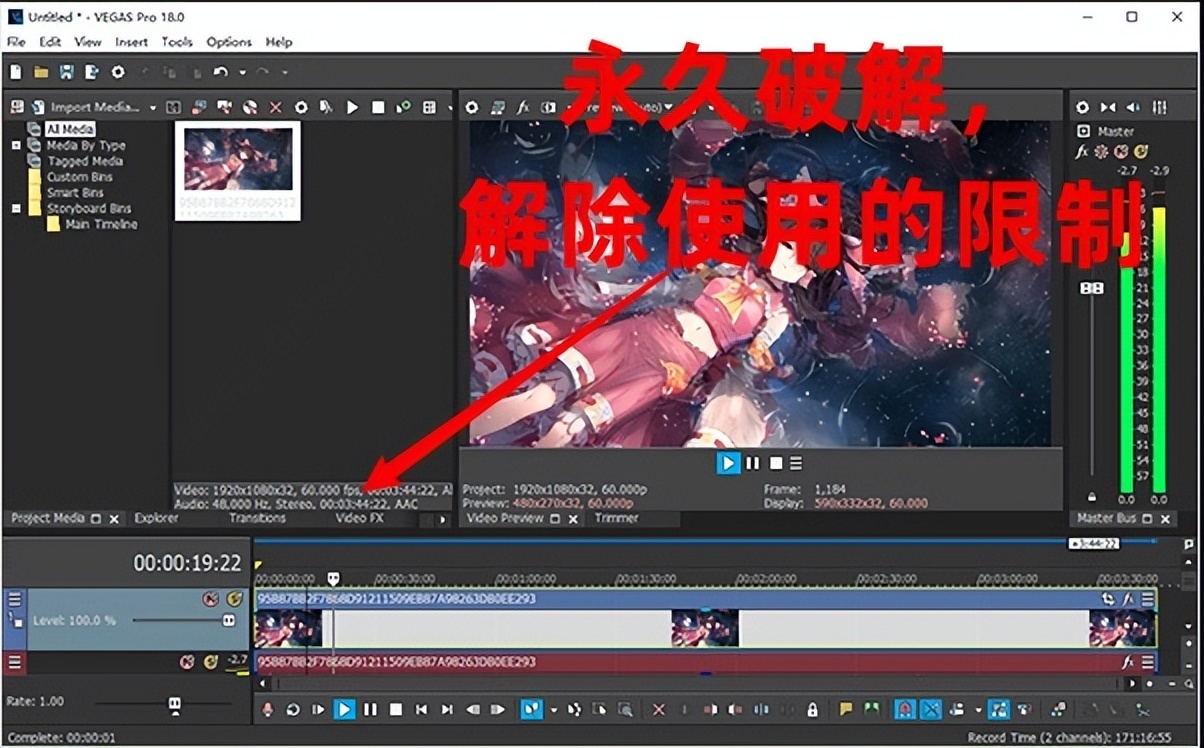This screenshot has height=748, width=1204.
Task: Solo the audio track
Action: click(211, 662)
